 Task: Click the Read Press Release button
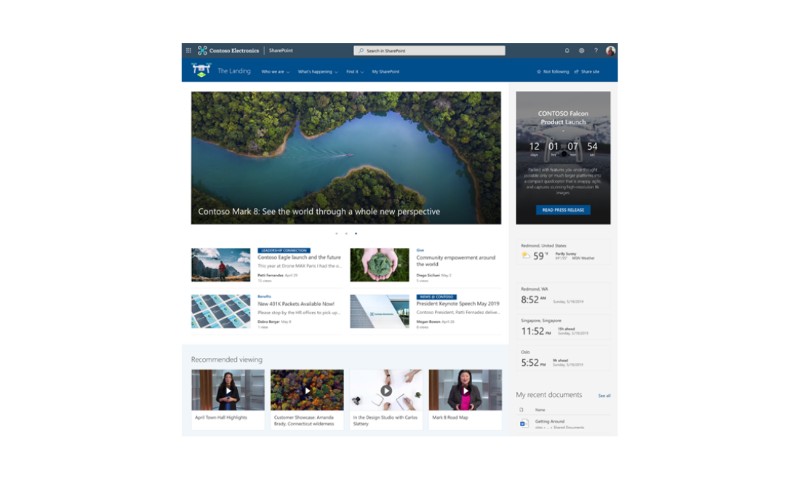click(563, 210)
